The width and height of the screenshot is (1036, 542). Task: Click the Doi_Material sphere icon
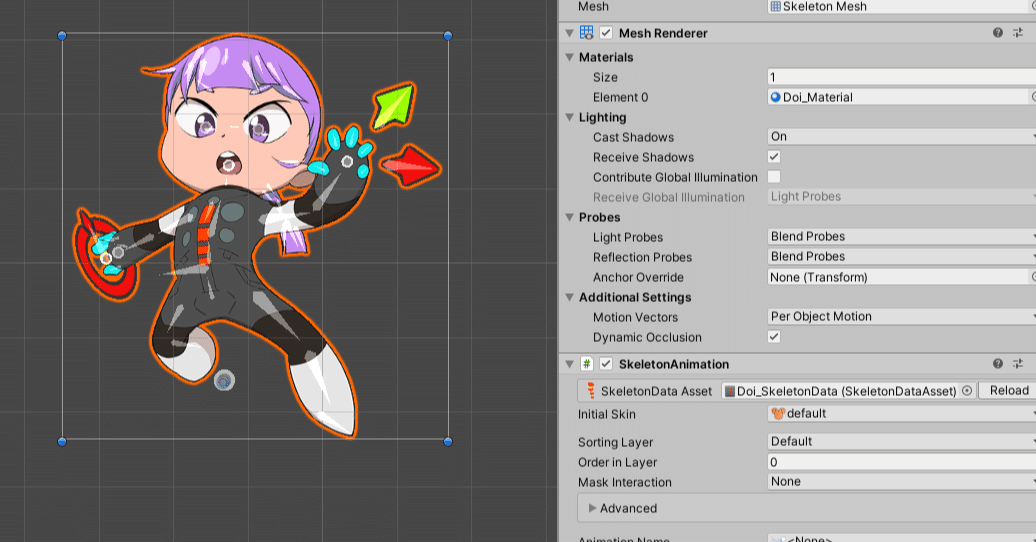tap(776, 97)
